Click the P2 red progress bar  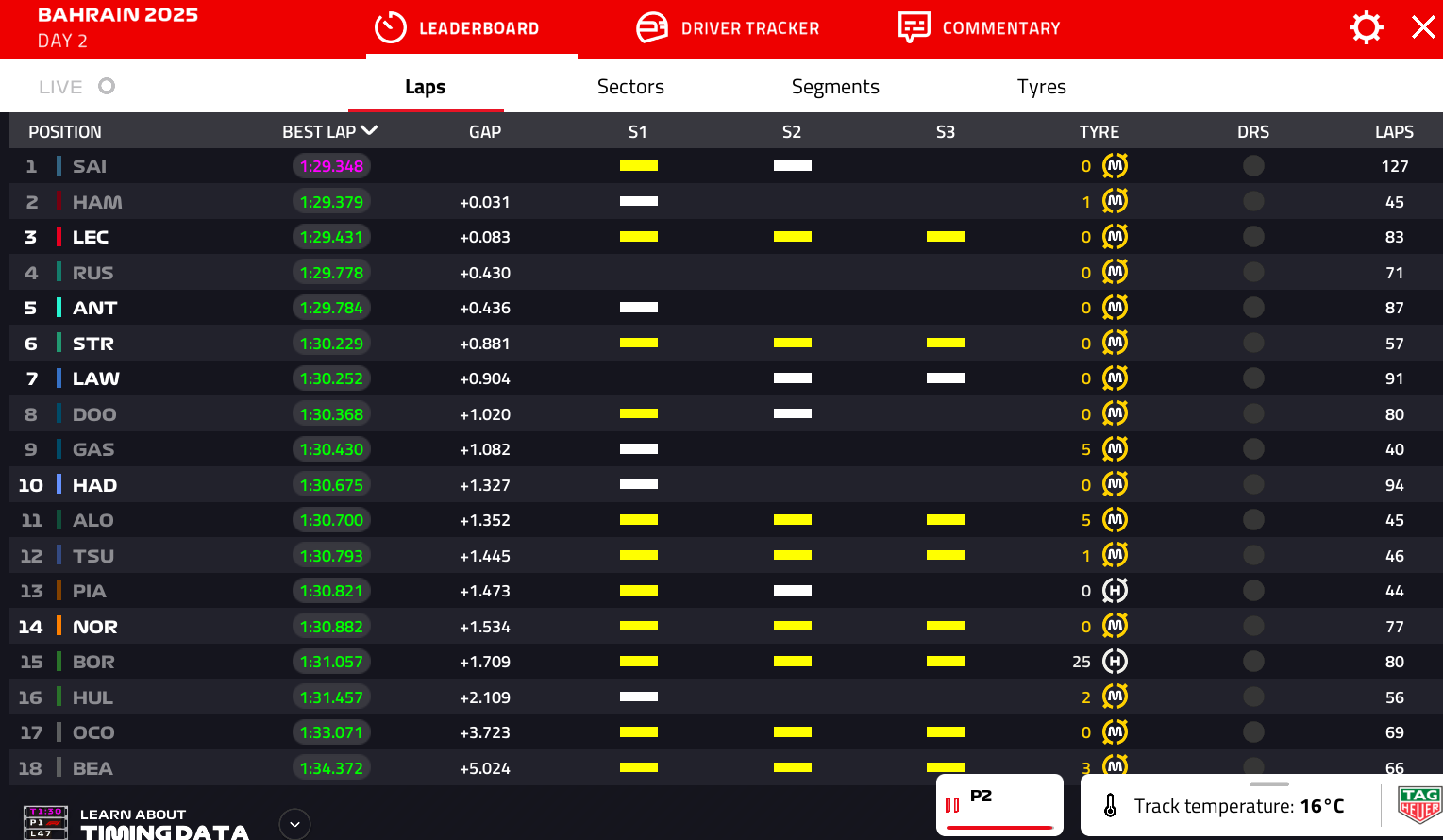(999, 828)
